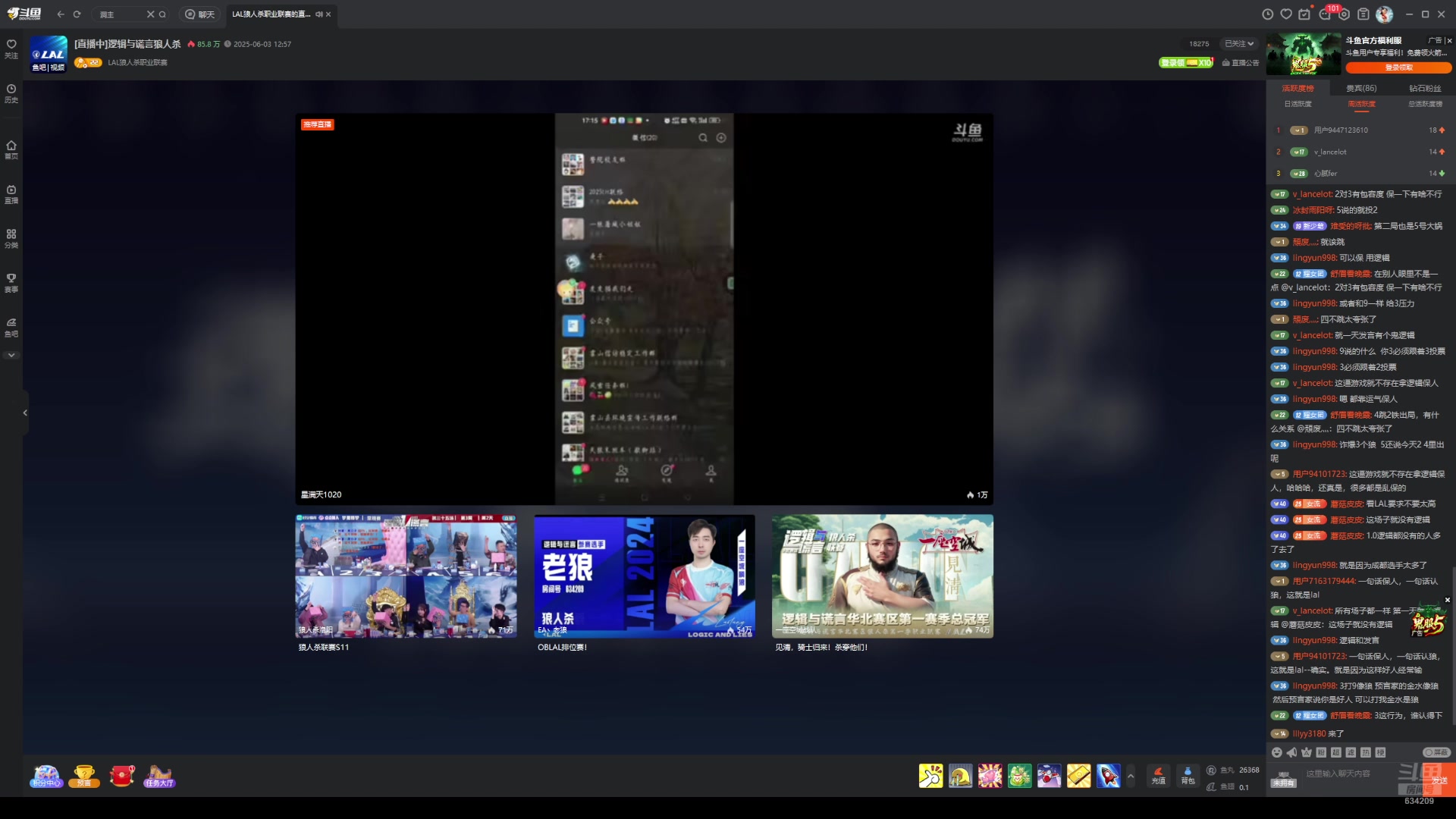This screenshot has height=819, width=1456.
Task: Refresh the page with reload icon
Action: (x=77, y=14)
